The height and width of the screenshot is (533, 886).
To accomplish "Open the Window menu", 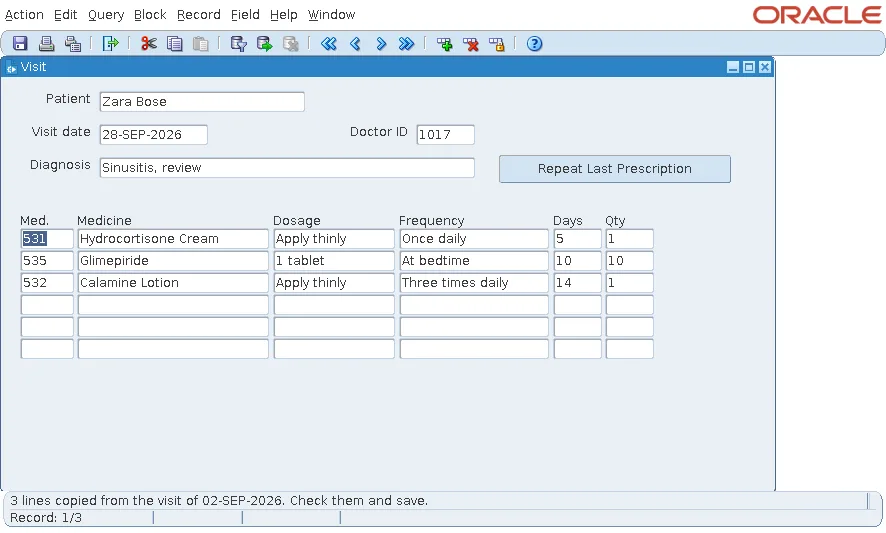I will (x=332, y=15).
